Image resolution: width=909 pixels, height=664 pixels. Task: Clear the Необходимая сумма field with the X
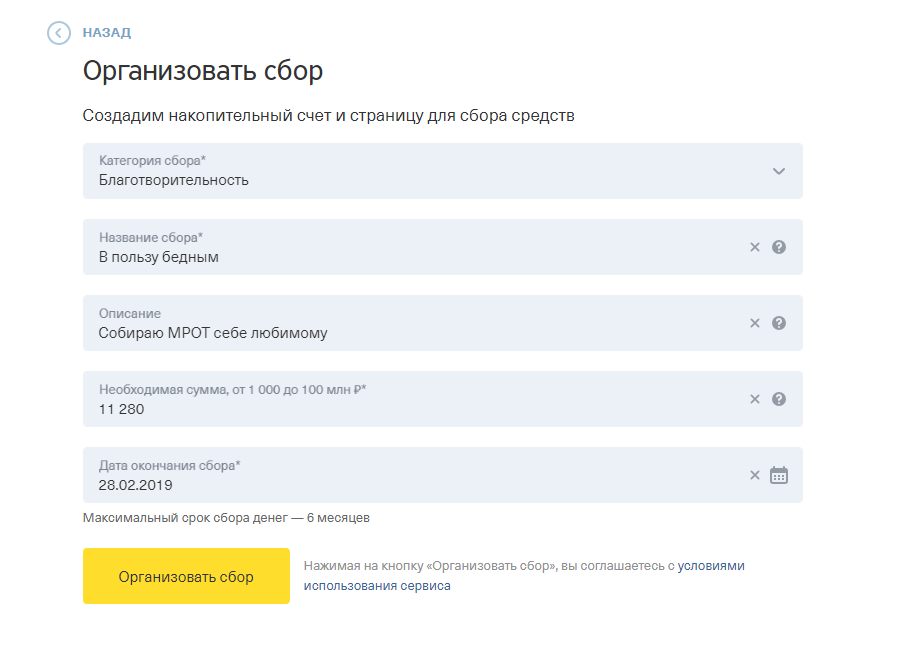755,399
